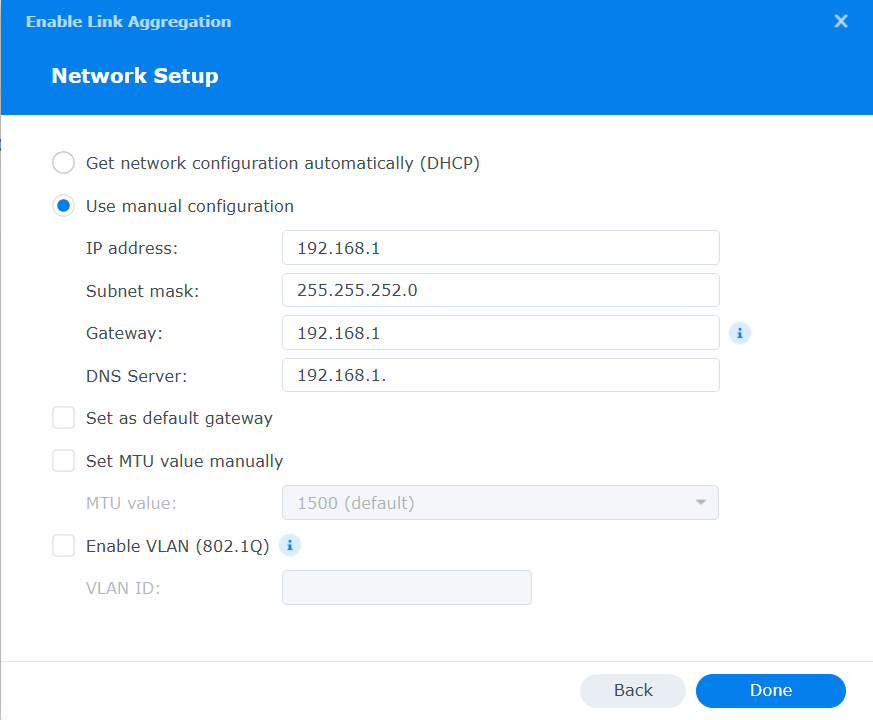Image resolution: width=873 pixels, height=720 pixels.
Task: Open the MTU value dropdown
Action: (x=501, y=503)
